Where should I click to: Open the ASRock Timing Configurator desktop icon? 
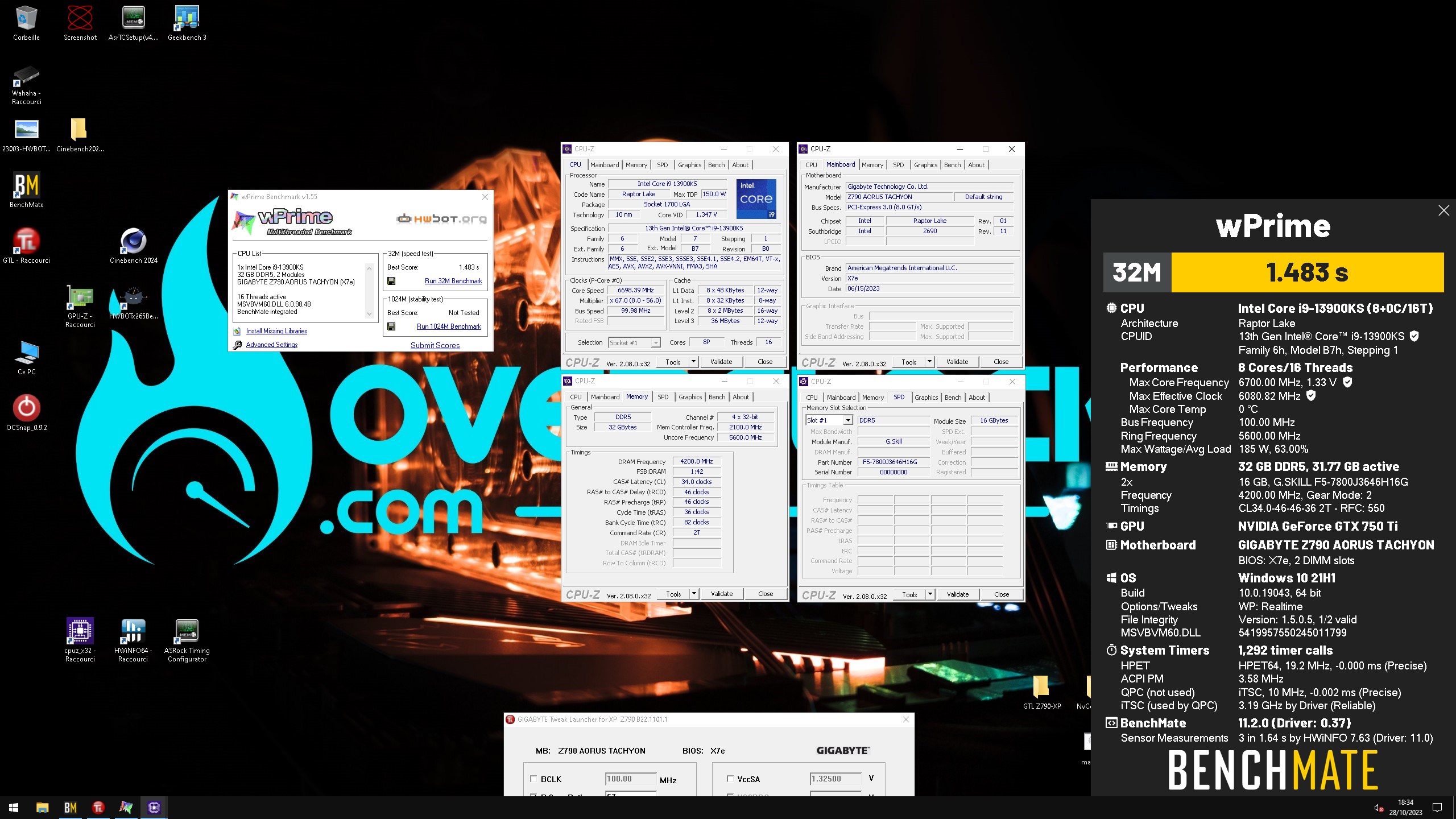(187, 639)
